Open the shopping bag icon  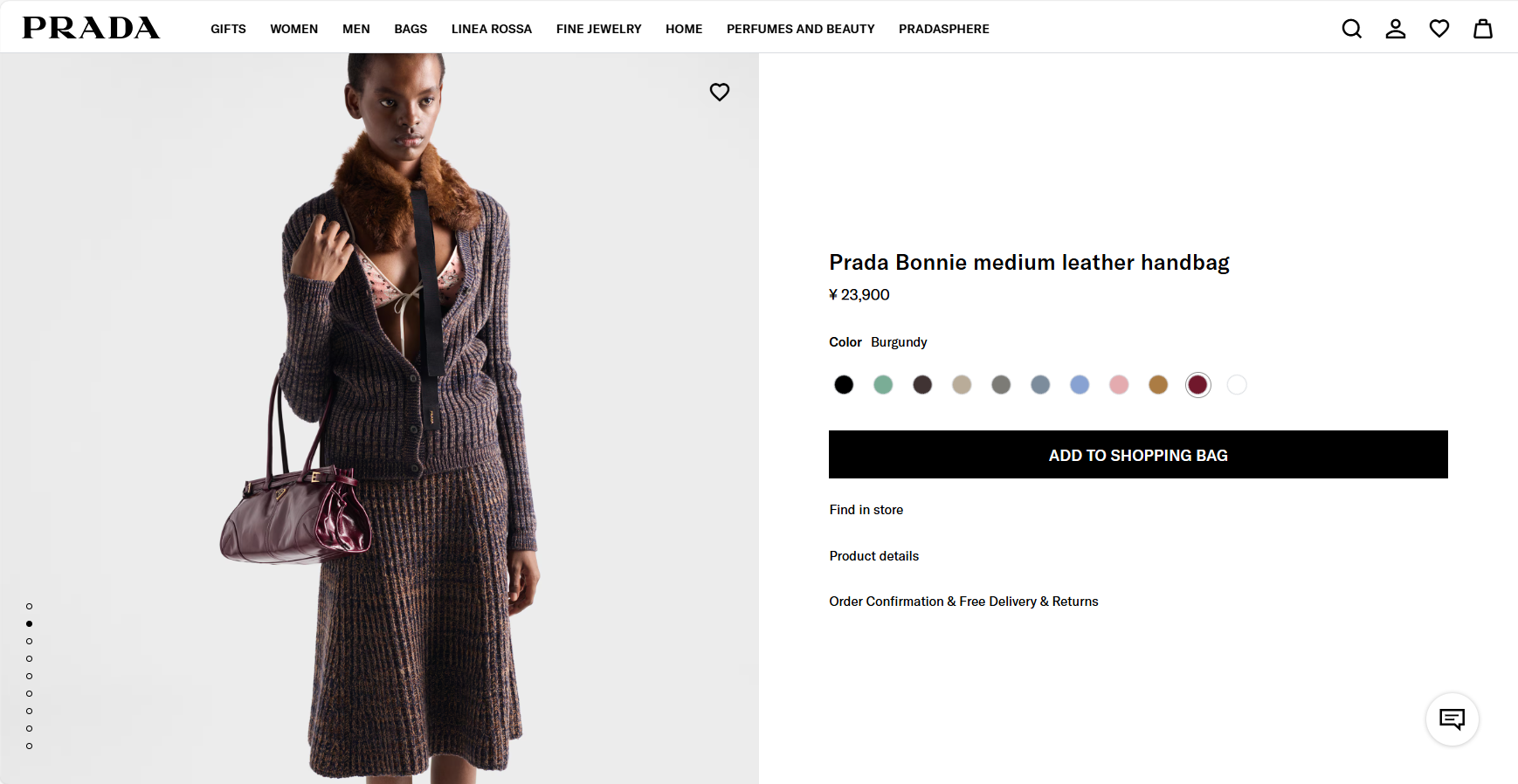(1482, 29)
